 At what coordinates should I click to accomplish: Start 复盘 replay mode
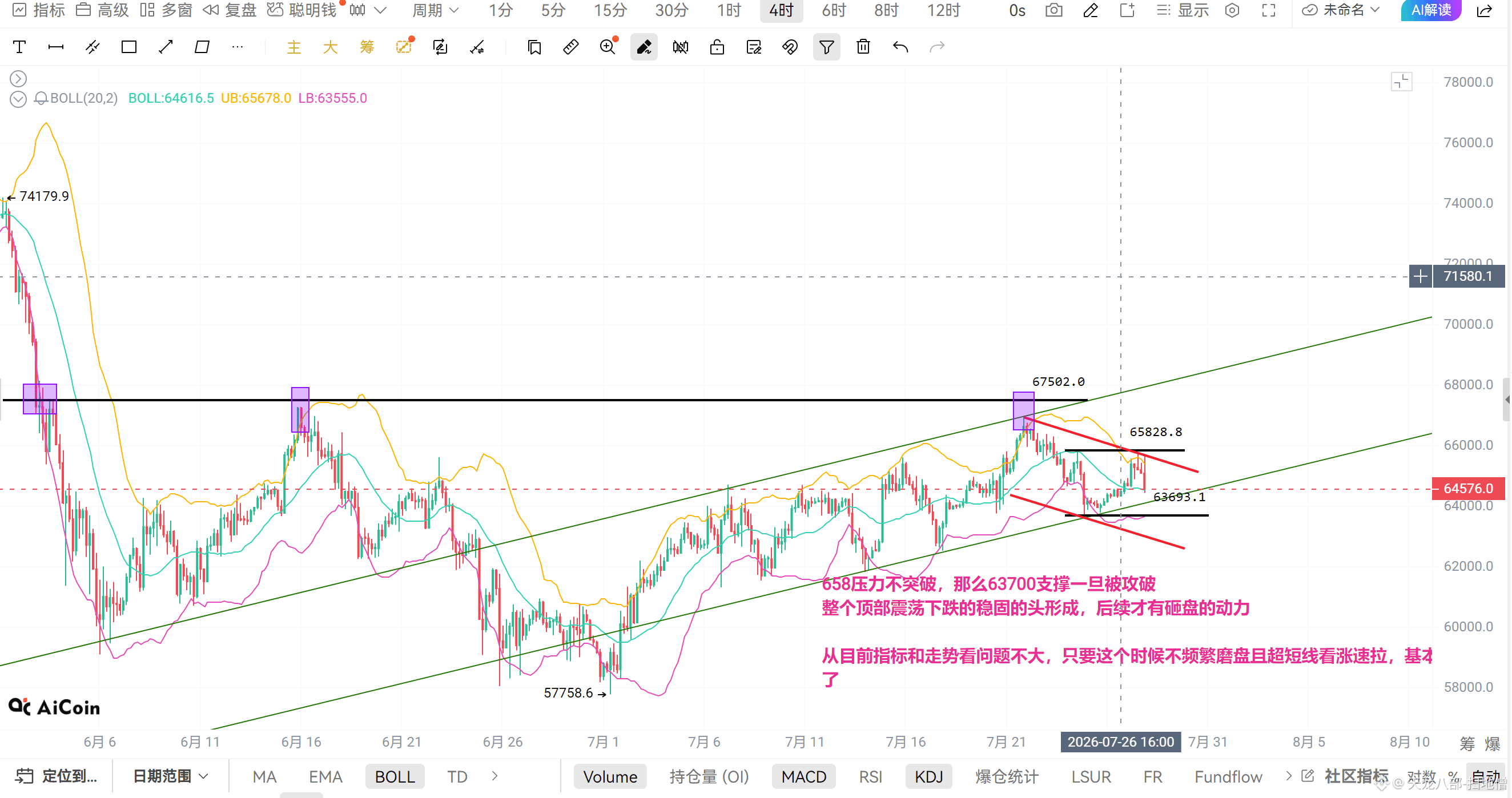point(230,11)
